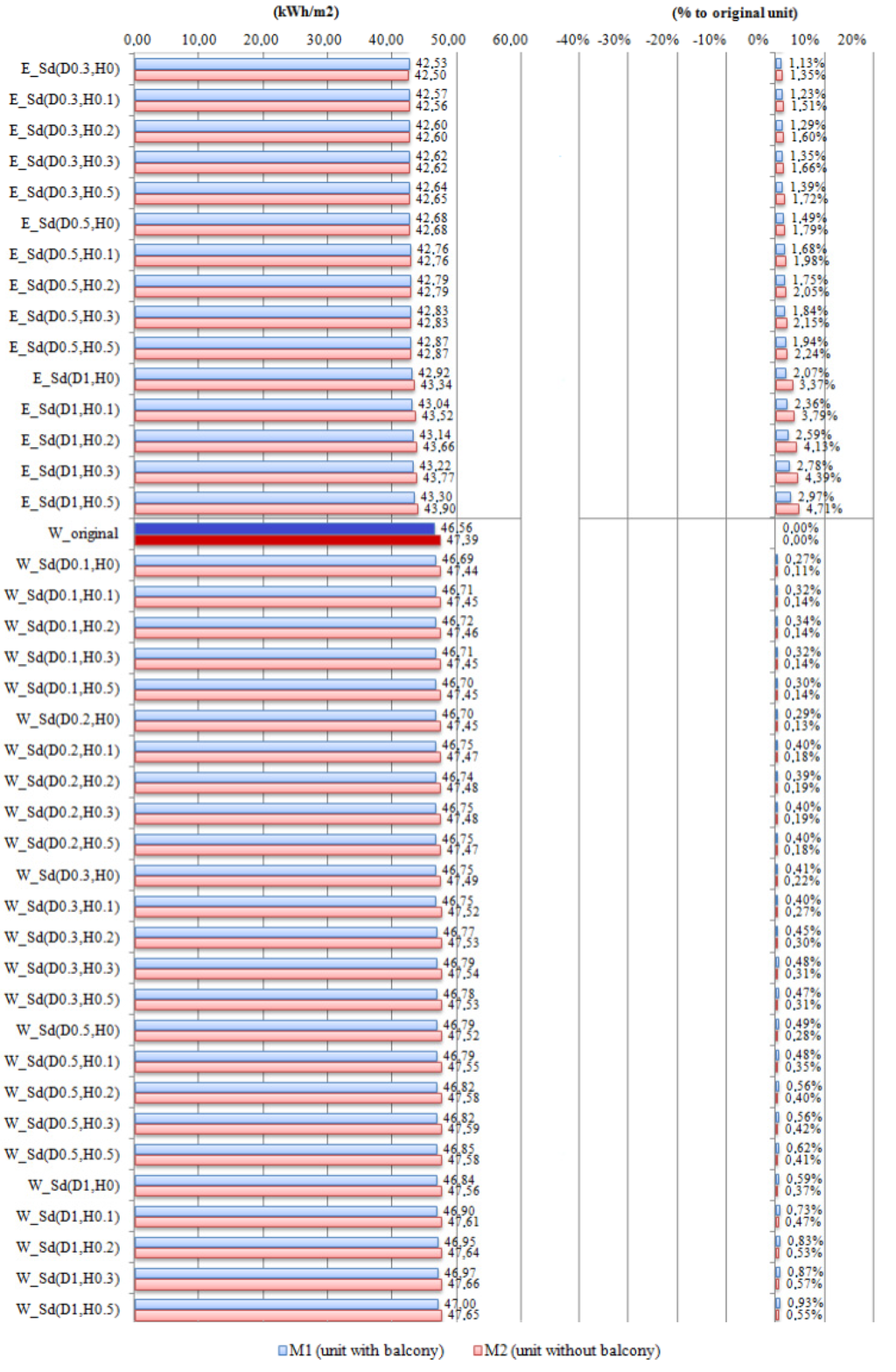This screenshot has width=896, height=1372.
Task: Click the '-40%' axis tick label
Action: pos(572,39)
